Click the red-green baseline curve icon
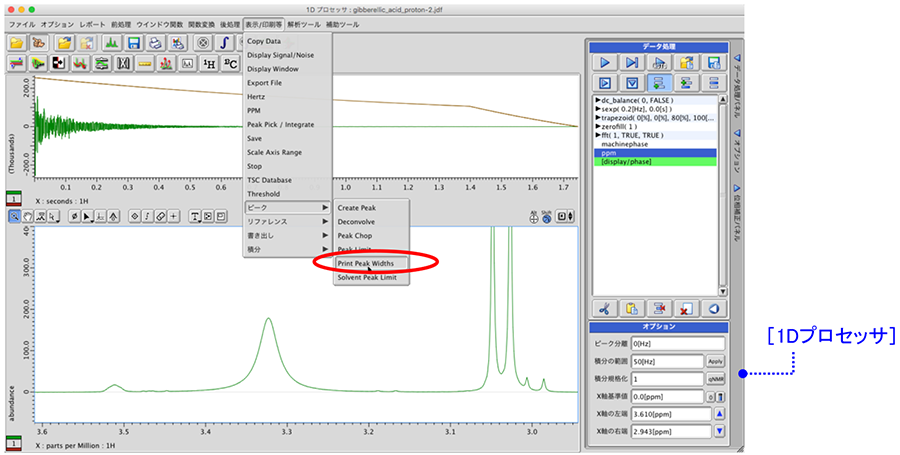 coord(80,64)
